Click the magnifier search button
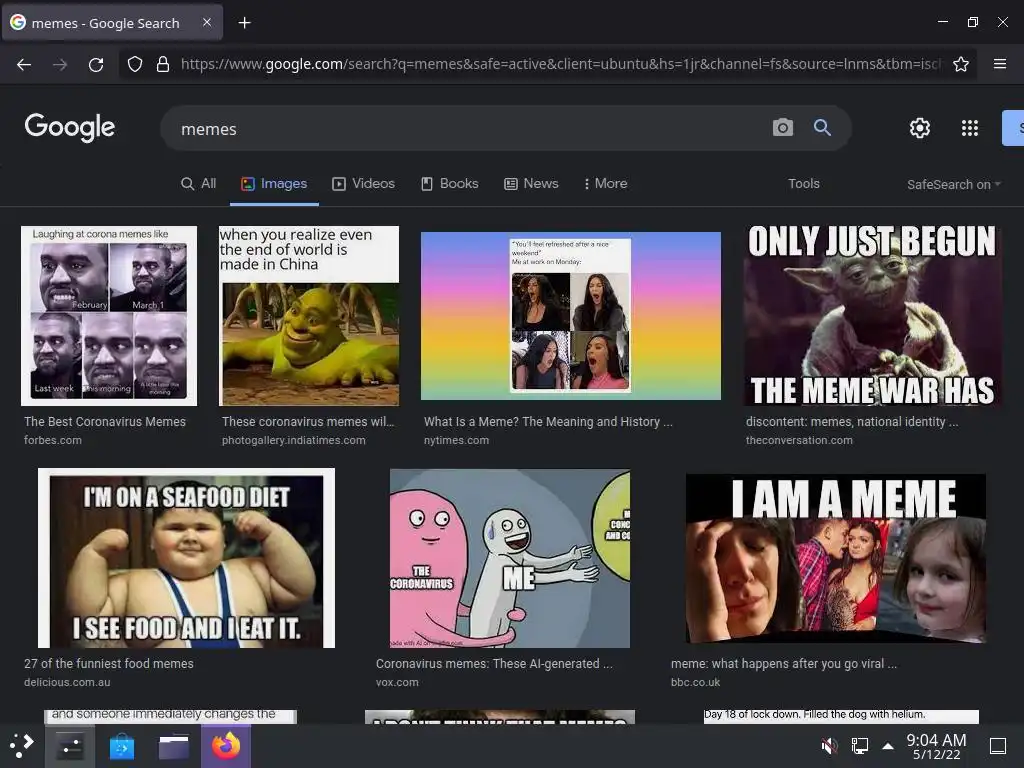The image size is (1024, 768). click(822, 127)
